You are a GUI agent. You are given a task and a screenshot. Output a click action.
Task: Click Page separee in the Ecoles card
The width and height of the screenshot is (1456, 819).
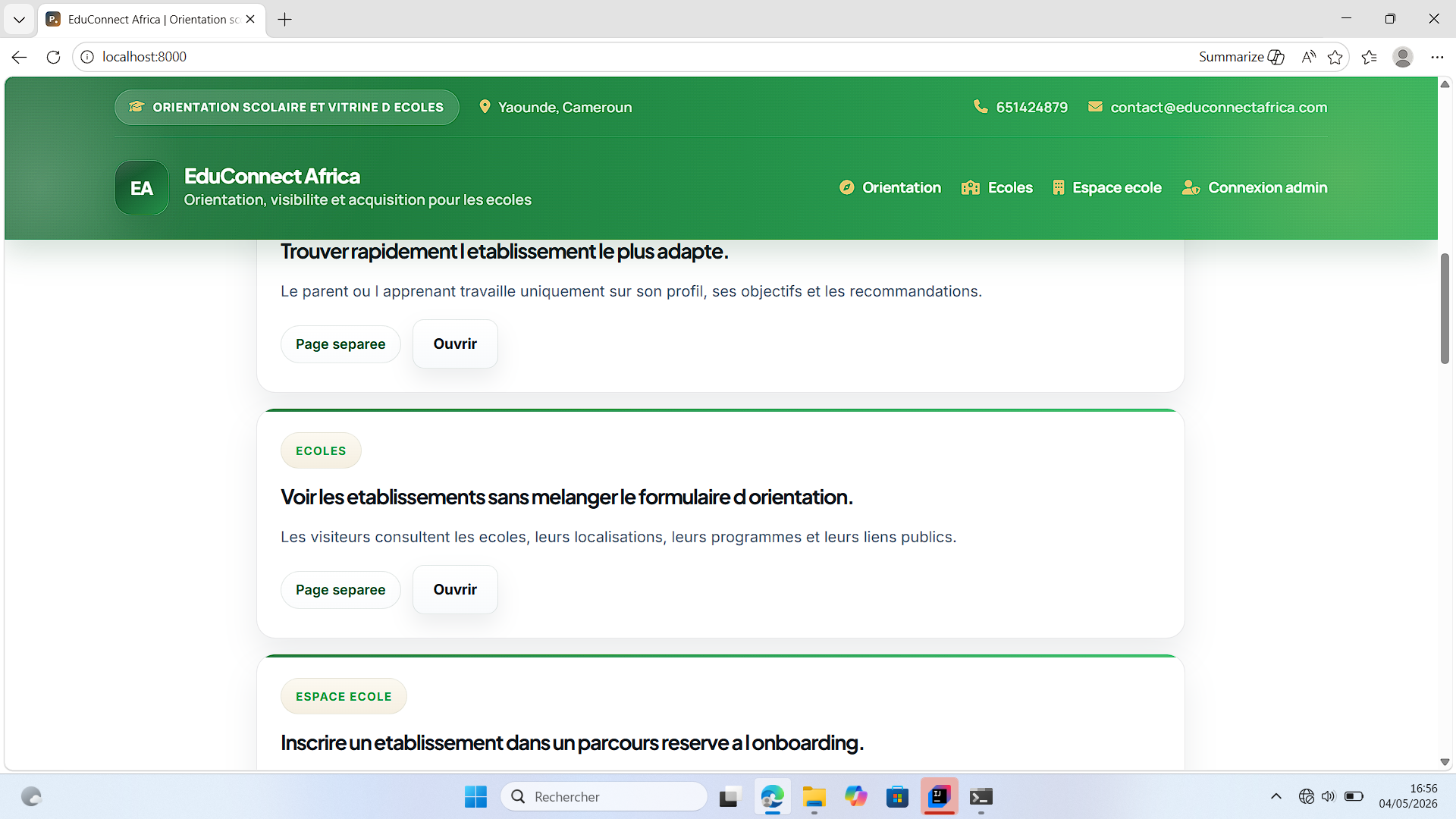340,590
